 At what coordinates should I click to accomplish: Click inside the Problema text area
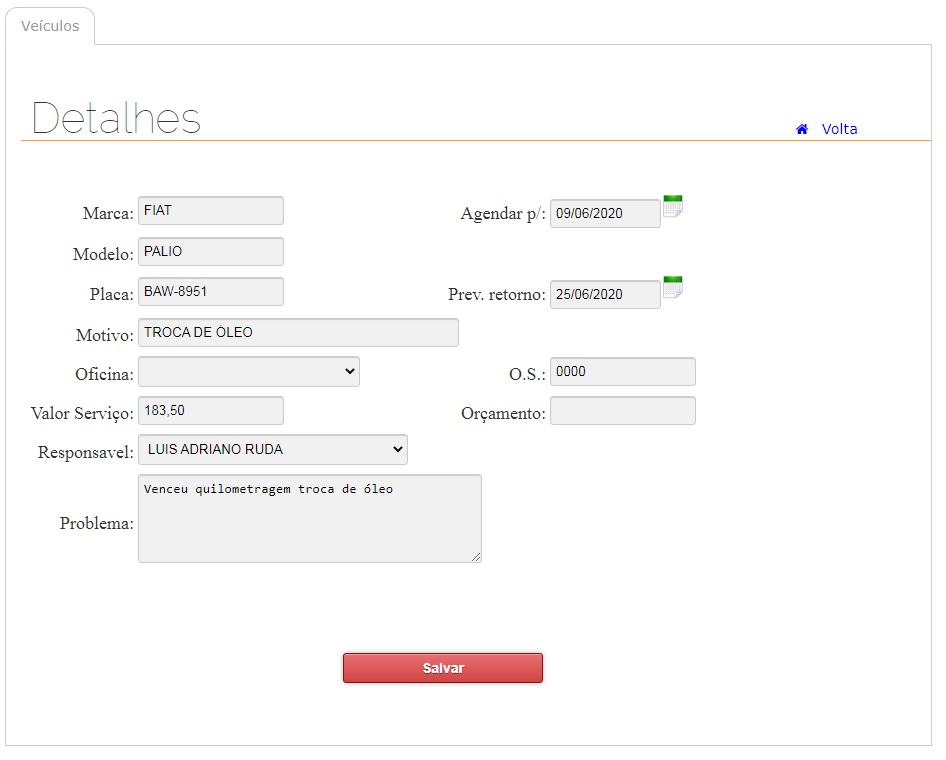[309, 519]
